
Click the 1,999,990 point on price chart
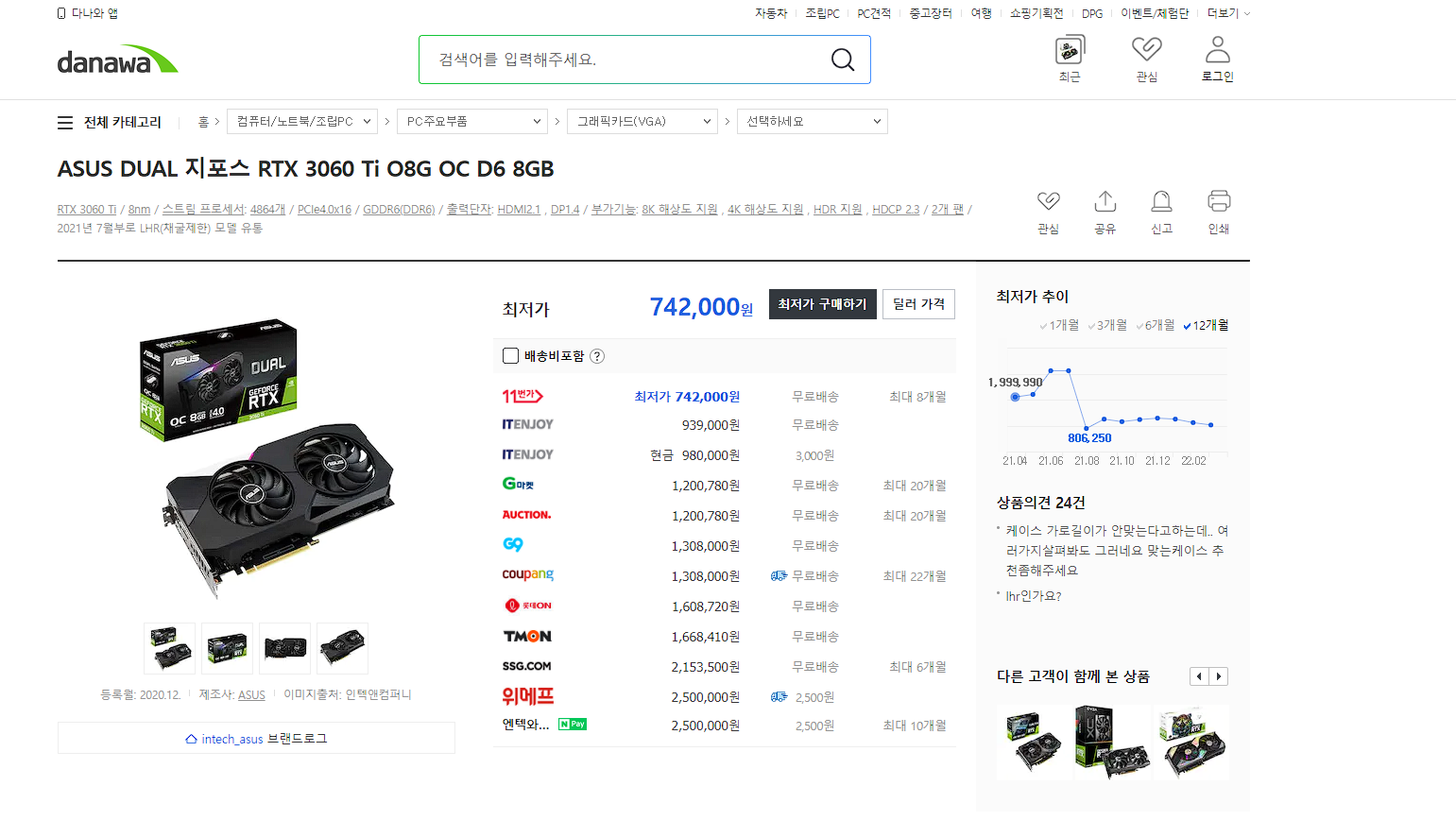pos(1016,397)
